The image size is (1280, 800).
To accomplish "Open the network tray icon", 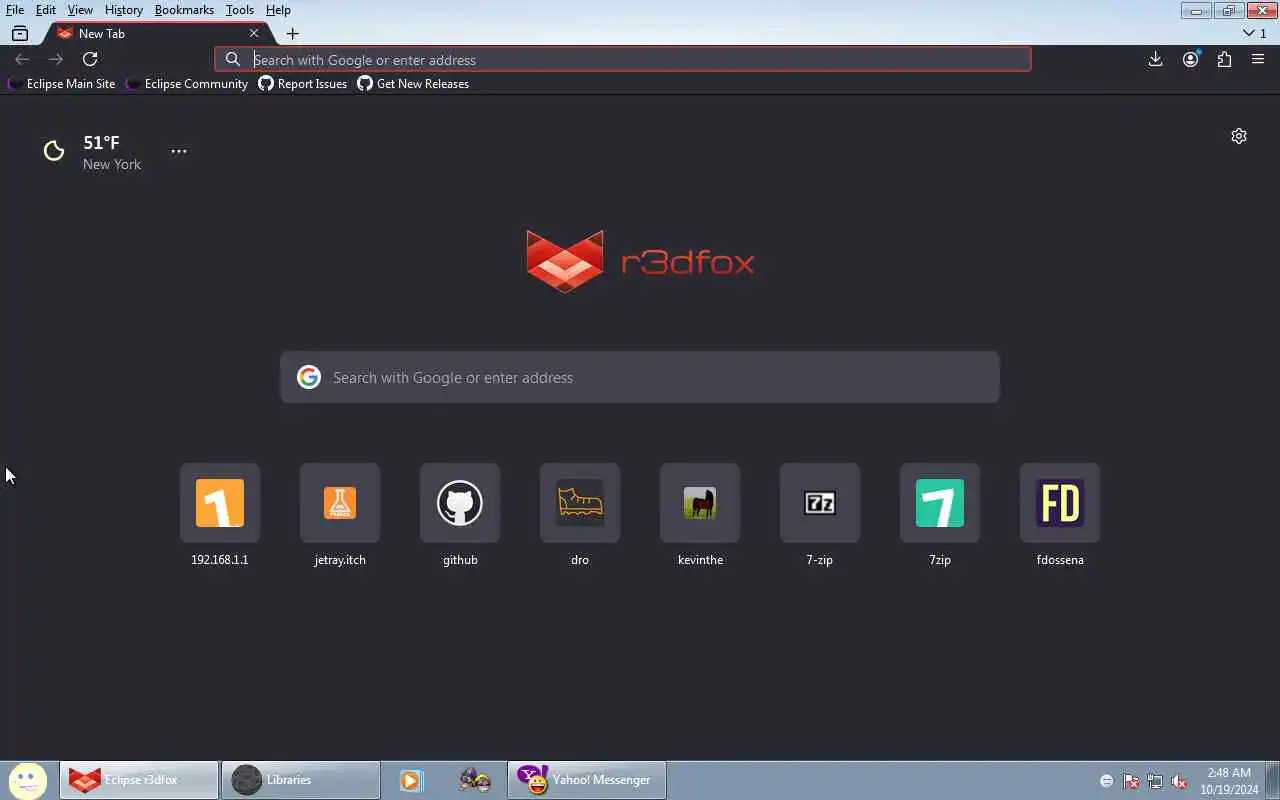I will 1155,781.
